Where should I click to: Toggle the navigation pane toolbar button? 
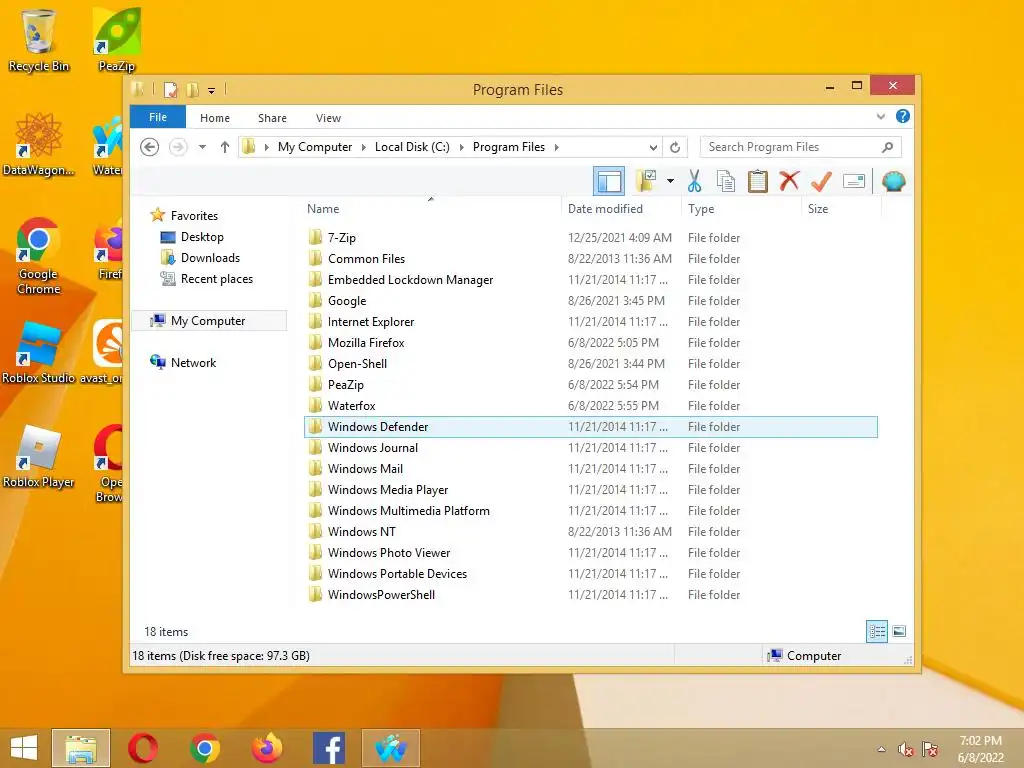point(609,181)
